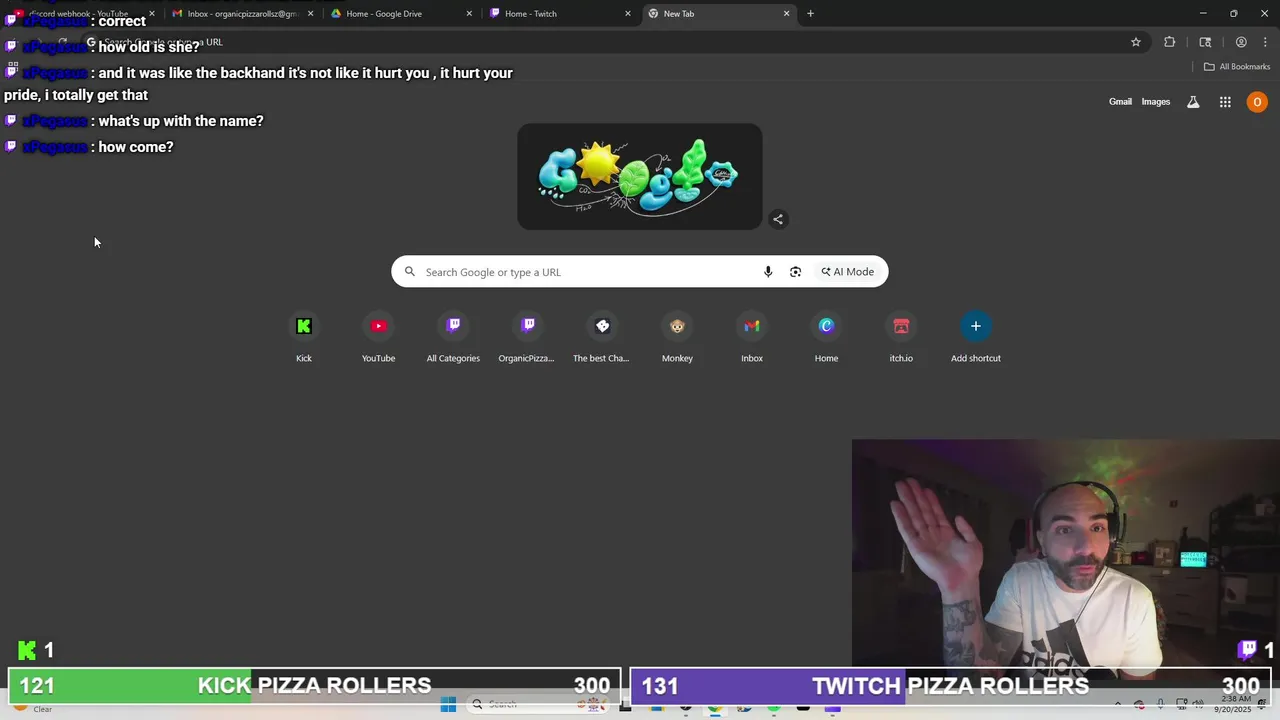Open the Home shortcut tile
The width and height of the screenshot is (1280, 720).
[826, 338]
